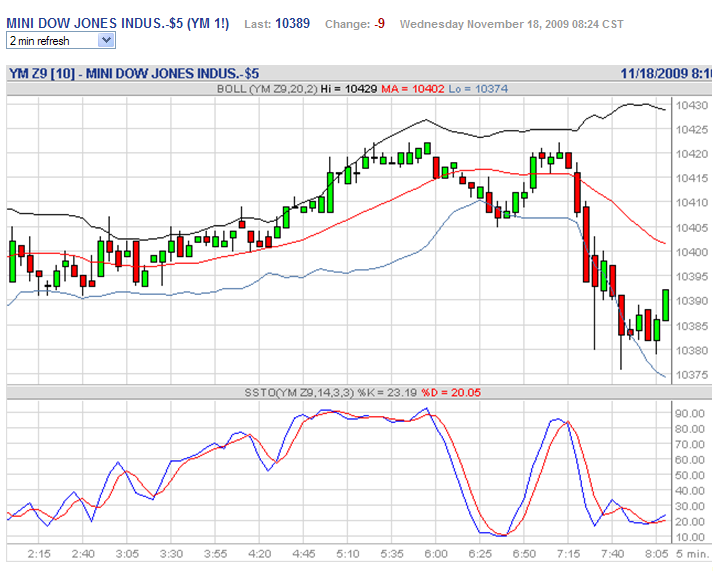Click the 8:05 time axis label

[657, 554]
